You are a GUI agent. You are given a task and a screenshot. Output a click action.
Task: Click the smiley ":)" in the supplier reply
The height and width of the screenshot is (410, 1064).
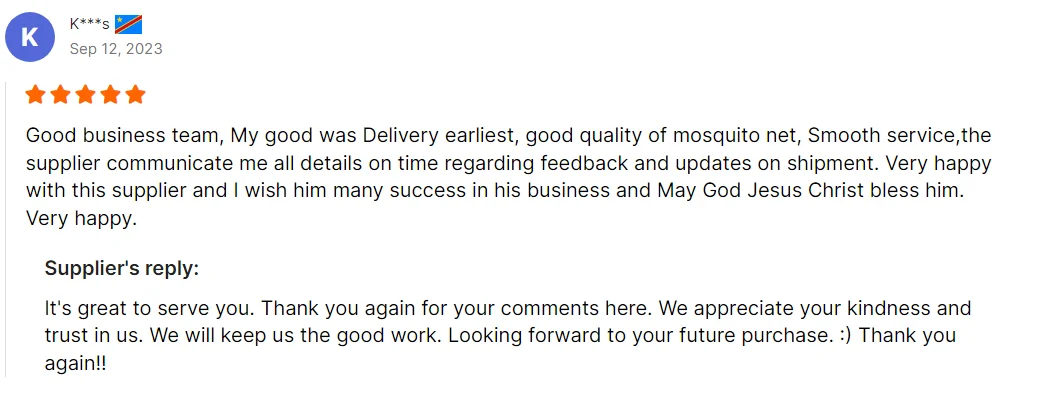[x=844, y=336]
